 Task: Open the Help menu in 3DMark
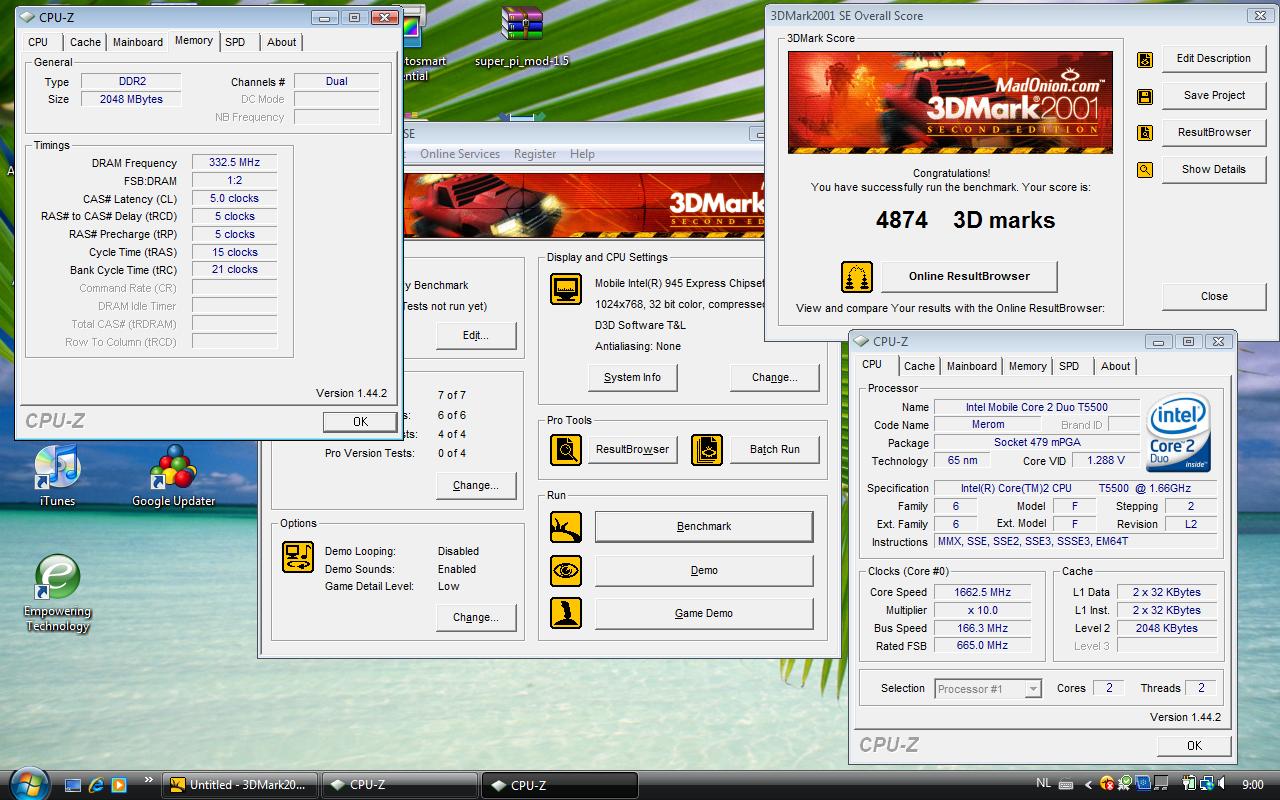582,154
